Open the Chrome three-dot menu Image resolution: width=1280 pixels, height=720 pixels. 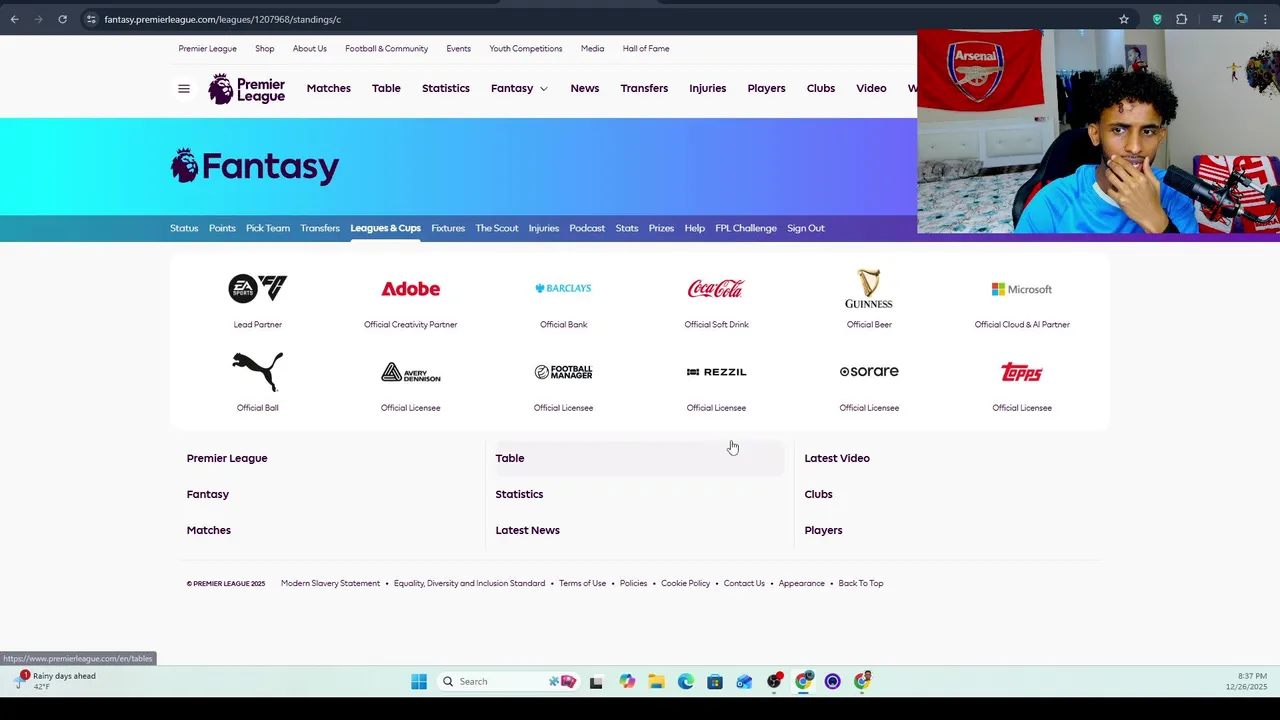[1265, 19]
